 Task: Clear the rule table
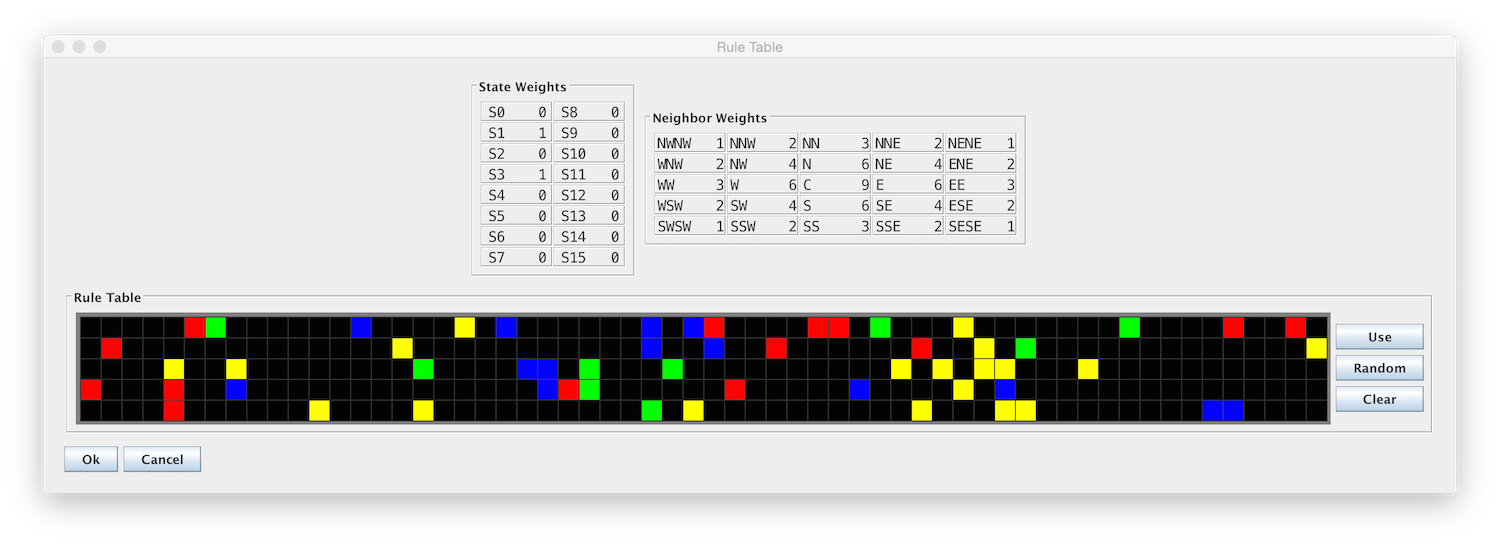coord(1379,399)
